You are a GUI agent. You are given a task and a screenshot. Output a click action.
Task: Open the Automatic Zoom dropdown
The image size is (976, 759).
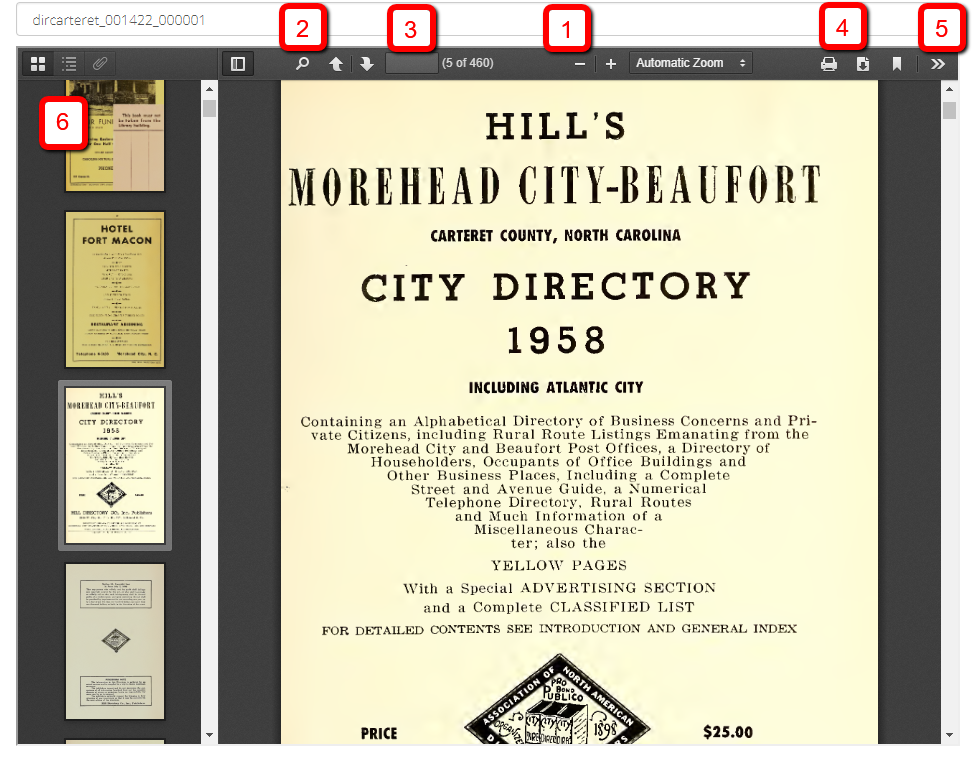pyautogui.click(x=690, y=63)
